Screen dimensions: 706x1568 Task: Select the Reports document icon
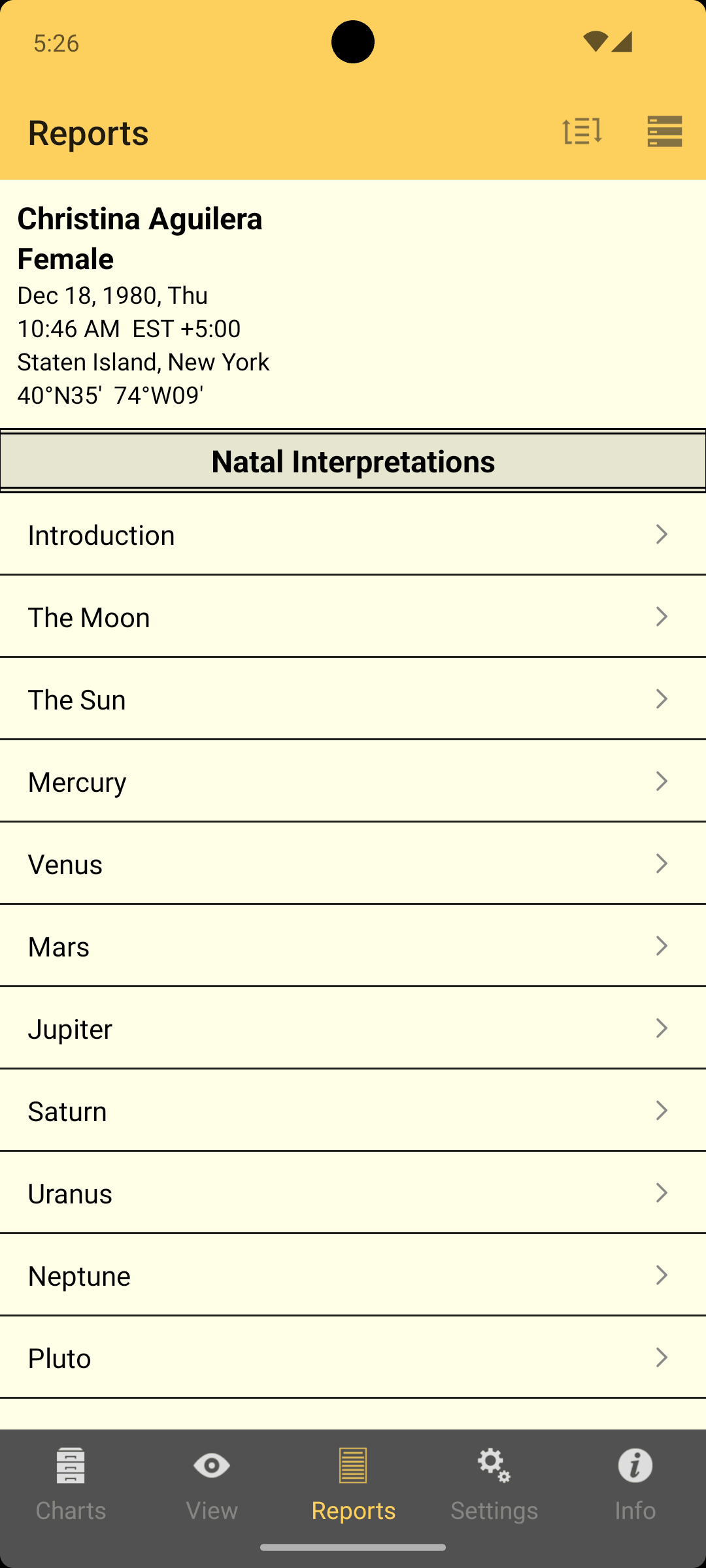353,1465
